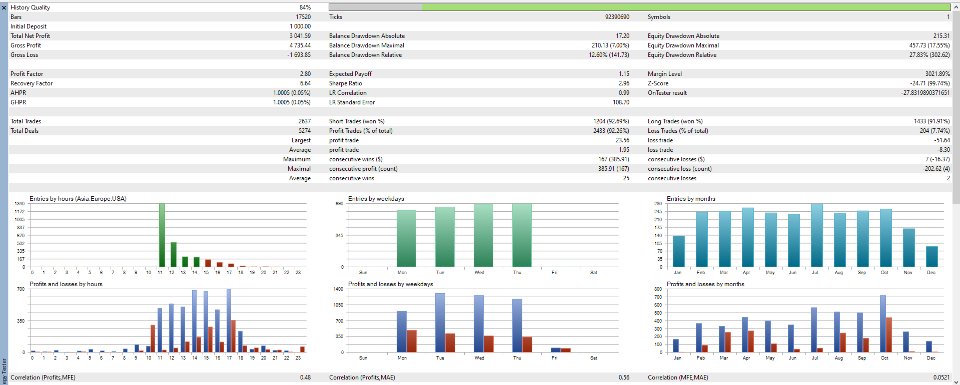Click the Equity Drawdown Relative value 27.83%
The width and height of the screenshot is (960, 385).
[929, 54]
